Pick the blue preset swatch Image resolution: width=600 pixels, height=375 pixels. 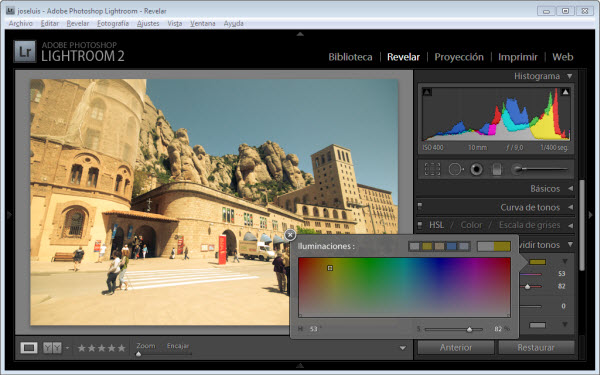pos(452,246)
